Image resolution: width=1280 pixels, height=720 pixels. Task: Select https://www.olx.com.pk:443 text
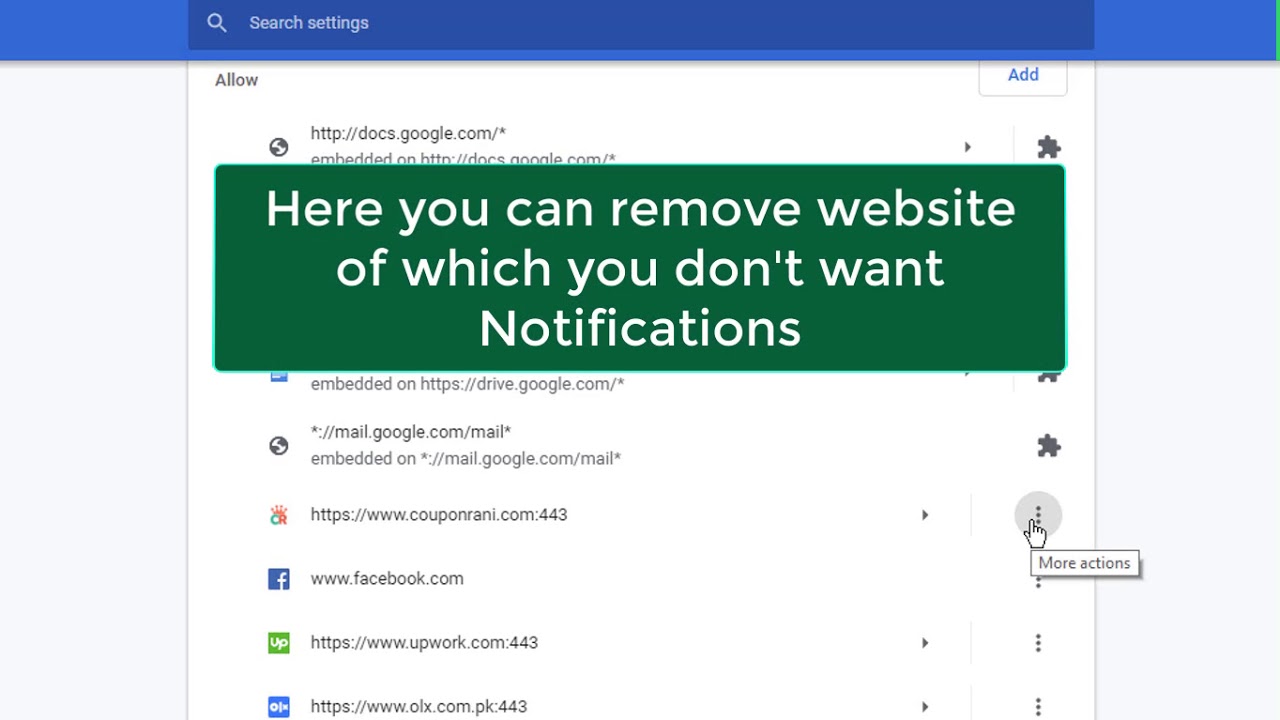click(x=419, y=707)
